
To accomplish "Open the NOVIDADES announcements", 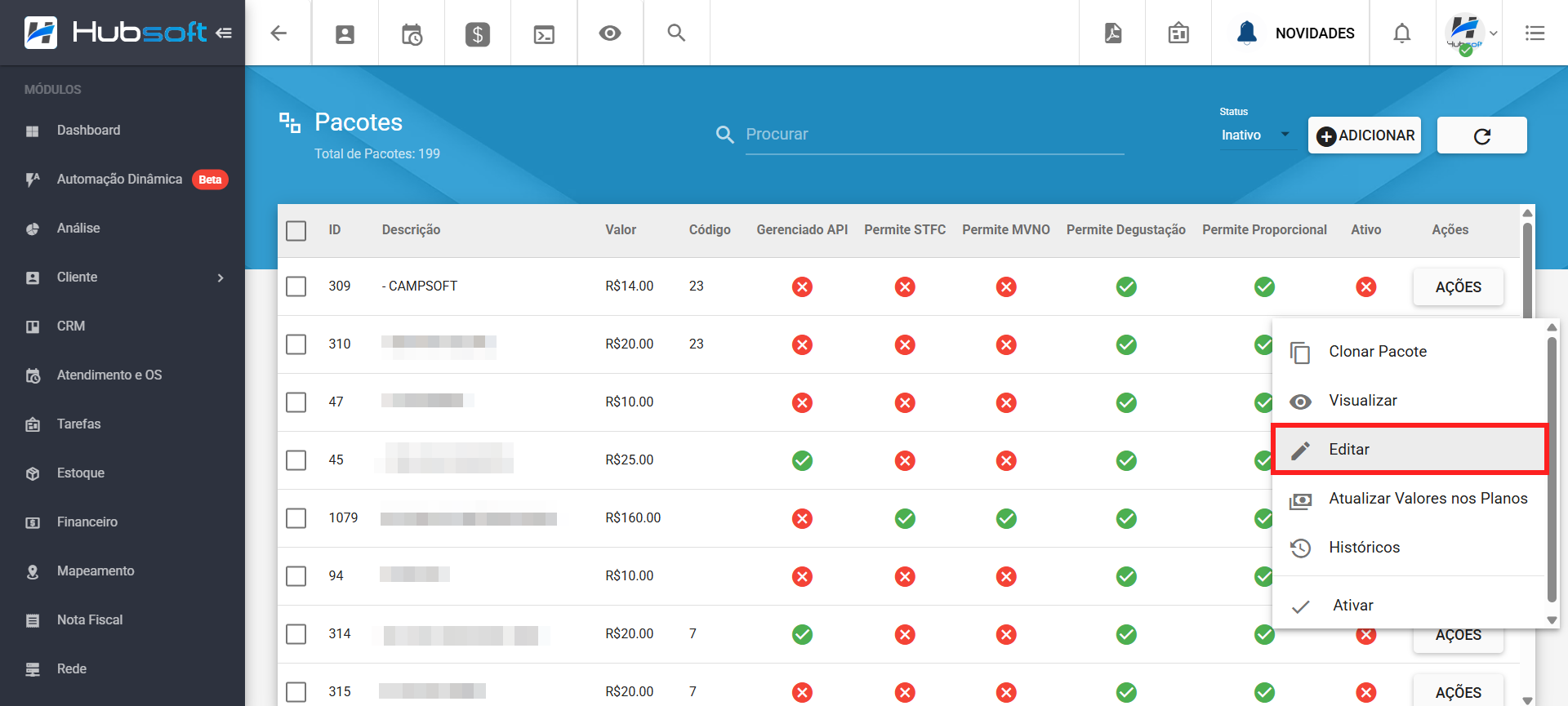I will [1295, 33].
